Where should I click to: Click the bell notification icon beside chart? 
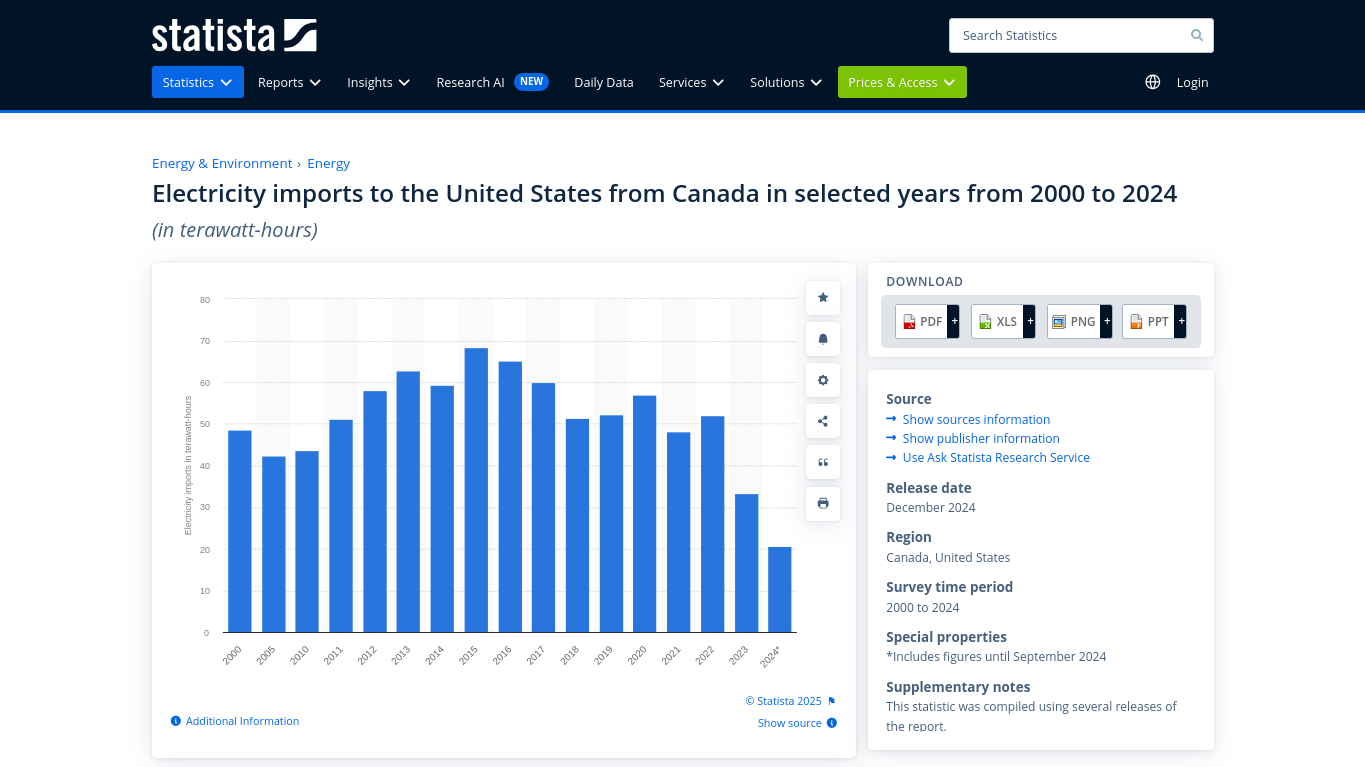[x=823, y=339]
